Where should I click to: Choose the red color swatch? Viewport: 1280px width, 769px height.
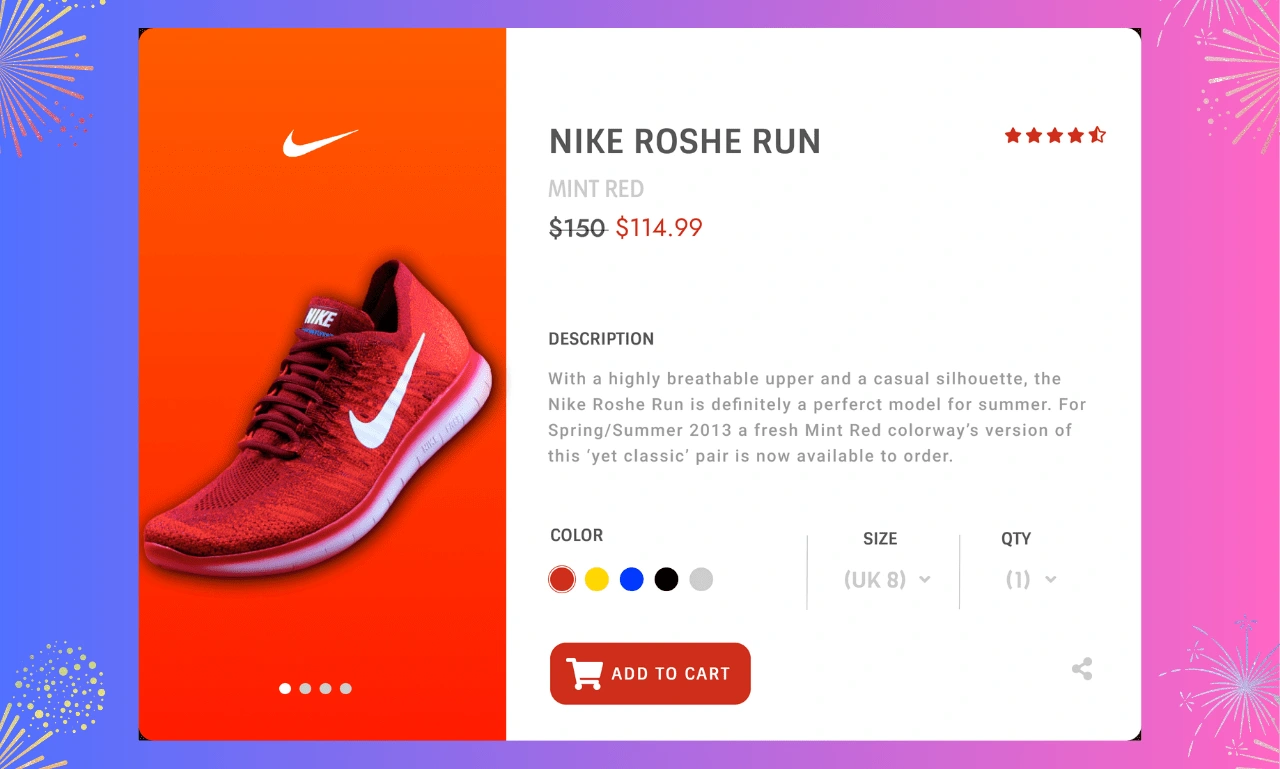pyautogui.click(x=562, y=579)
